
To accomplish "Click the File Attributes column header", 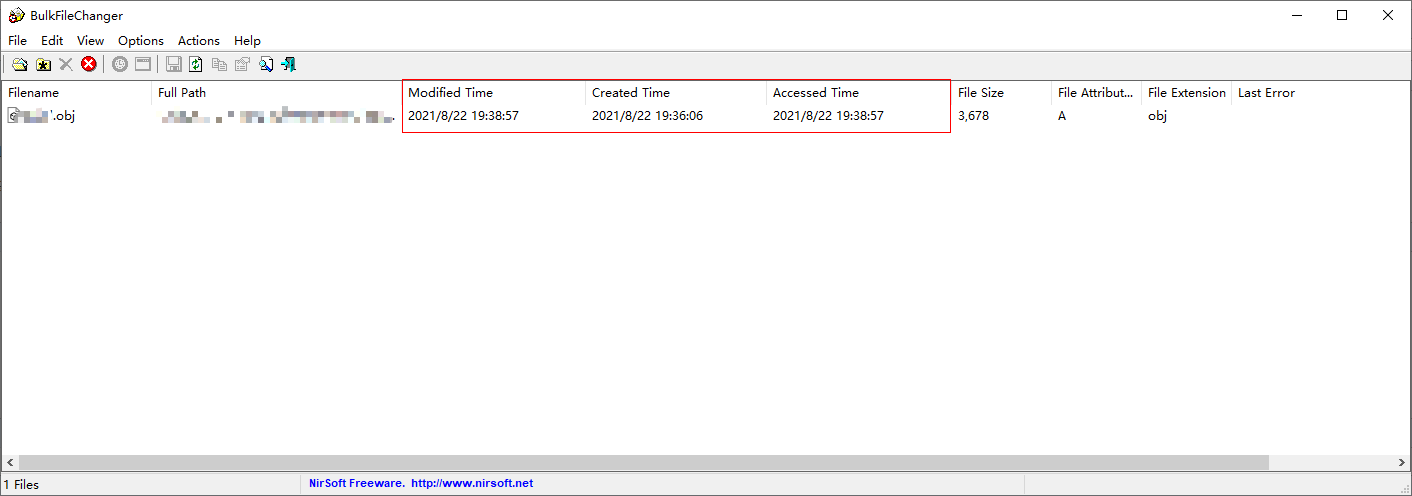I will click(1096, 92).
